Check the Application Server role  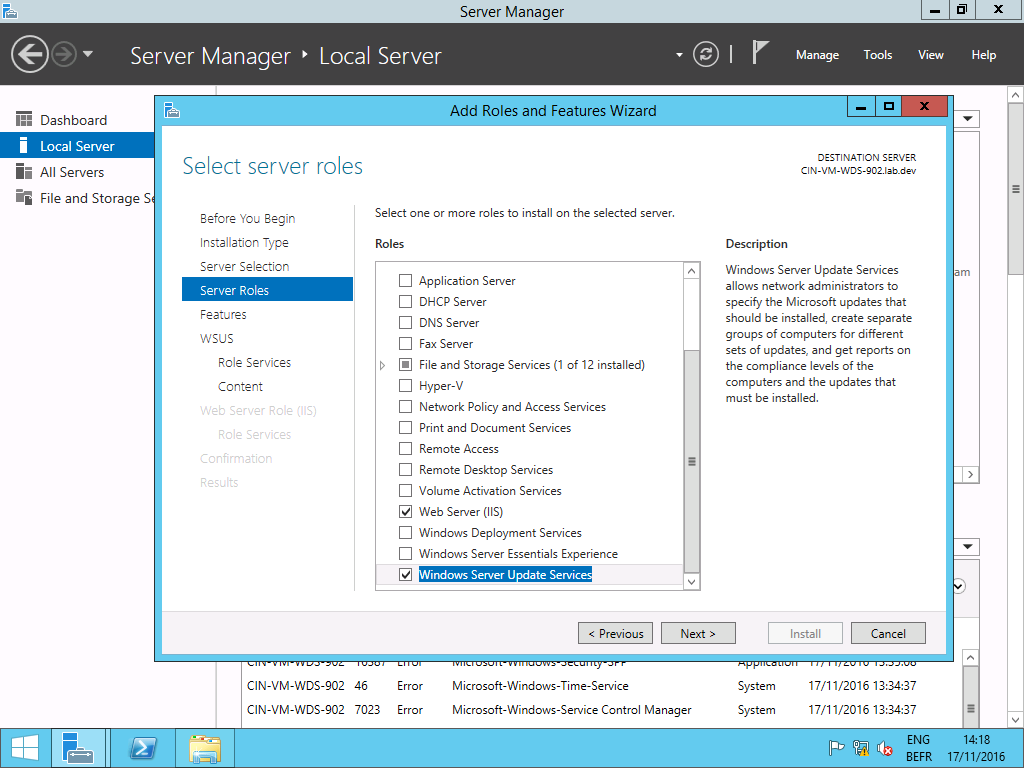click(x=406, y=281)
